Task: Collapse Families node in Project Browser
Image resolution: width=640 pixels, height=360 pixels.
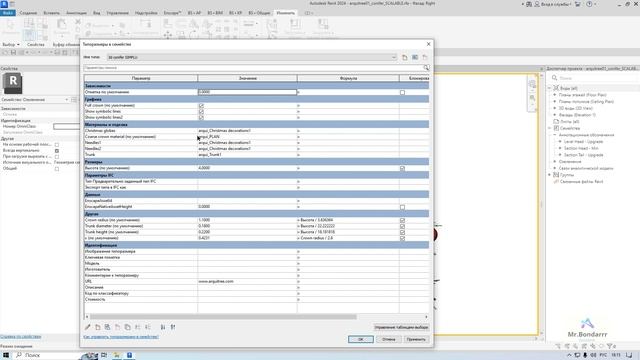Action: [x=549, y=128]
